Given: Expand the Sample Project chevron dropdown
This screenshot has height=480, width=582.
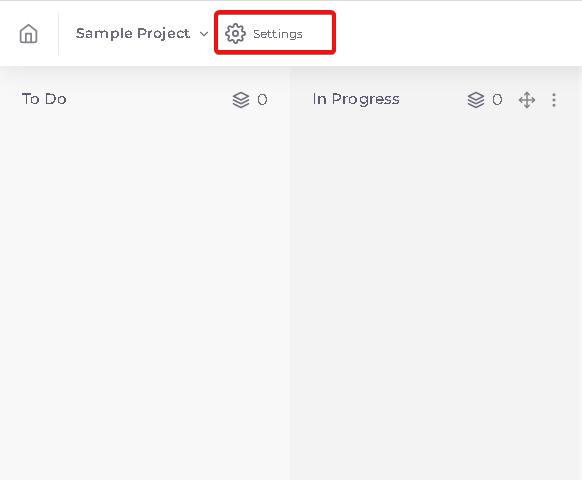Looking at the screenshot, I should click(x=204, y=34).
